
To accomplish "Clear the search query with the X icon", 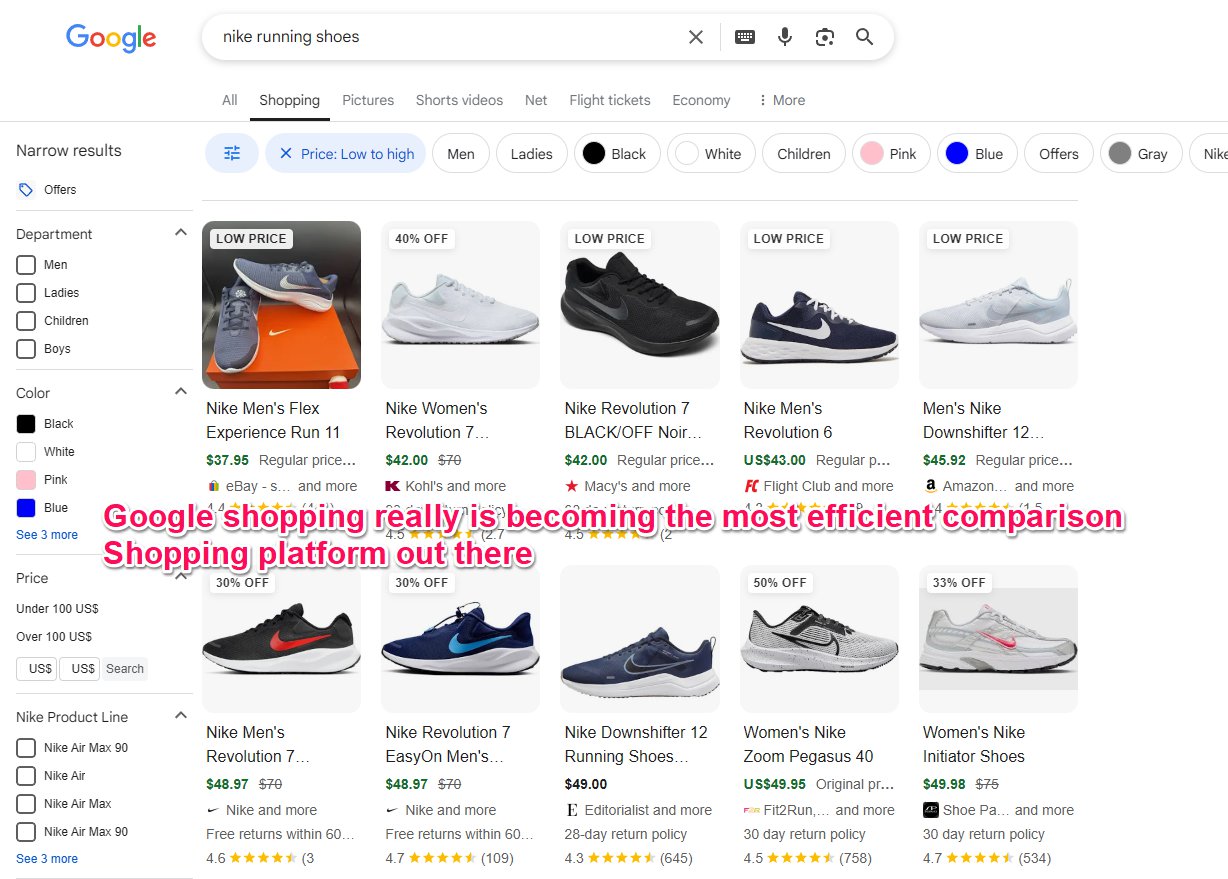I will point(696,37).
